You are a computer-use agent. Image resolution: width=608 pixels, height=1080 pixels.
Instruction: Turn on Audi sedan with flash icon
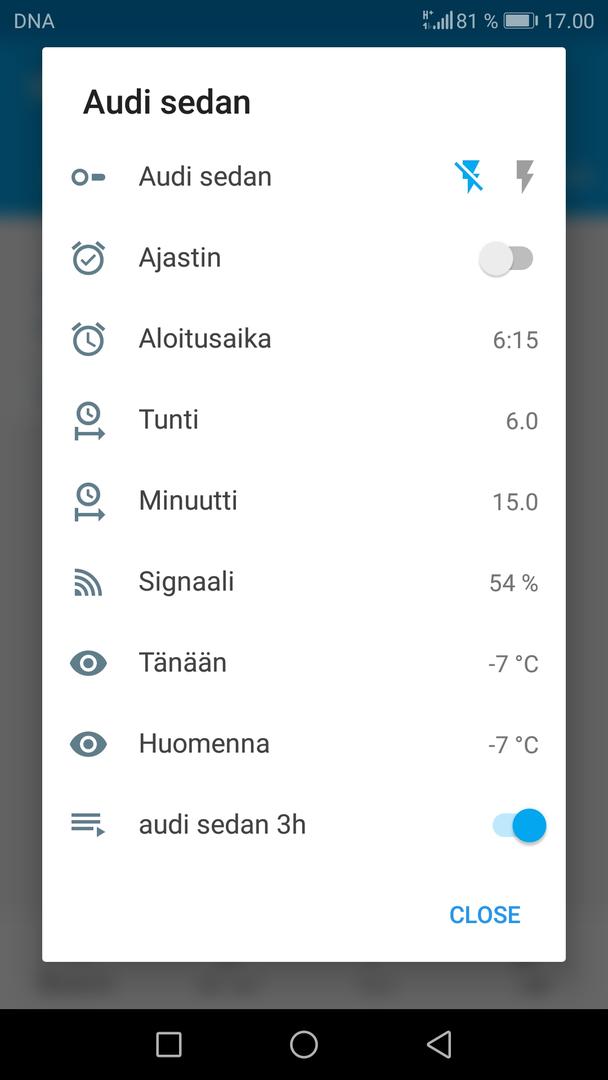524,177
